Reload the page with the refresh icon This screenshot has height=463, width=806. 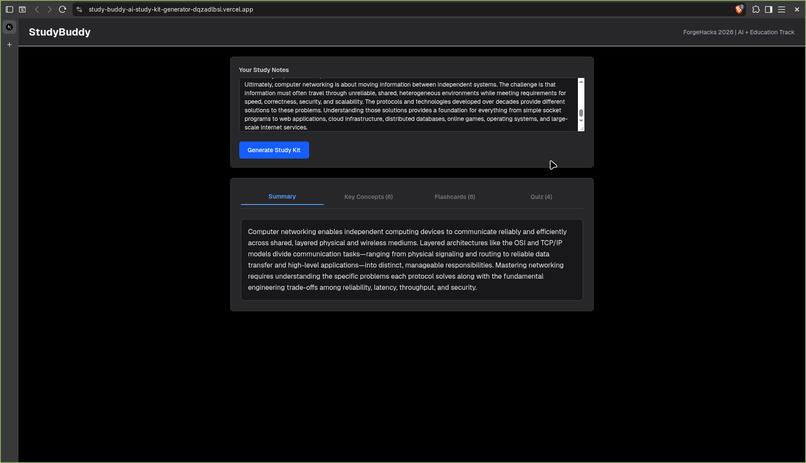point(62,9)
